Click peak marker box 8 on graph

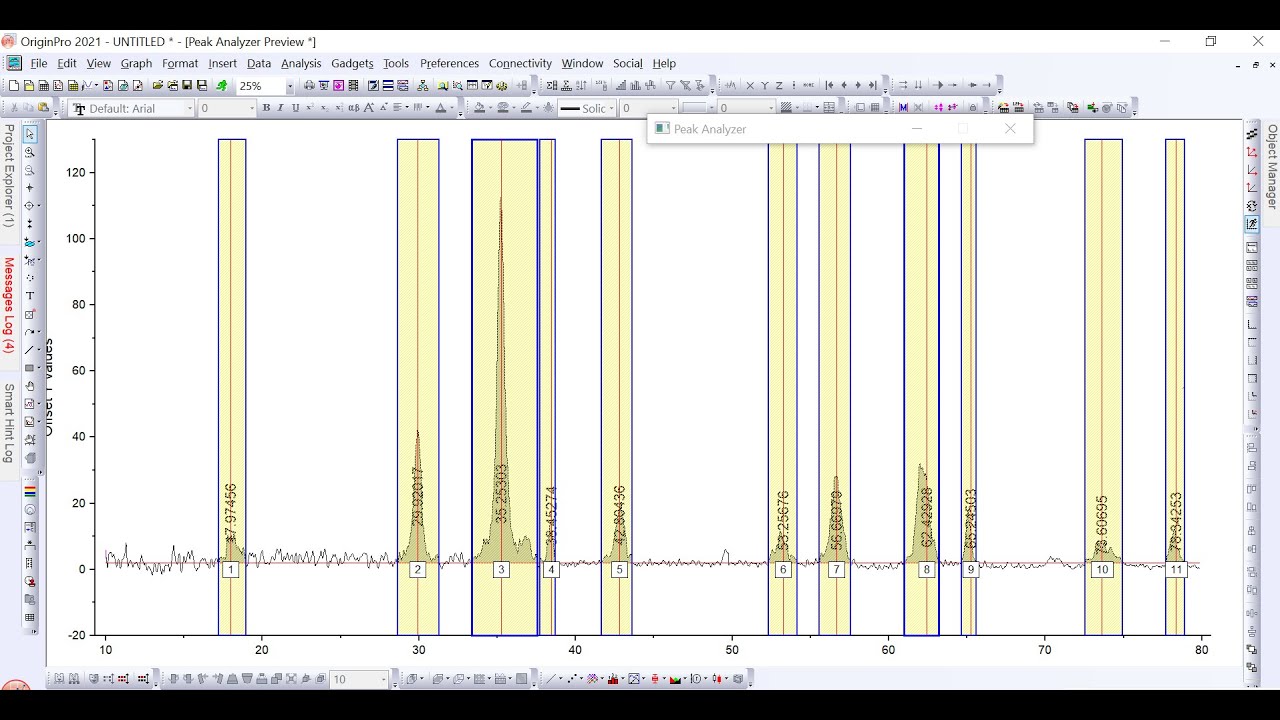coord(926,570)
